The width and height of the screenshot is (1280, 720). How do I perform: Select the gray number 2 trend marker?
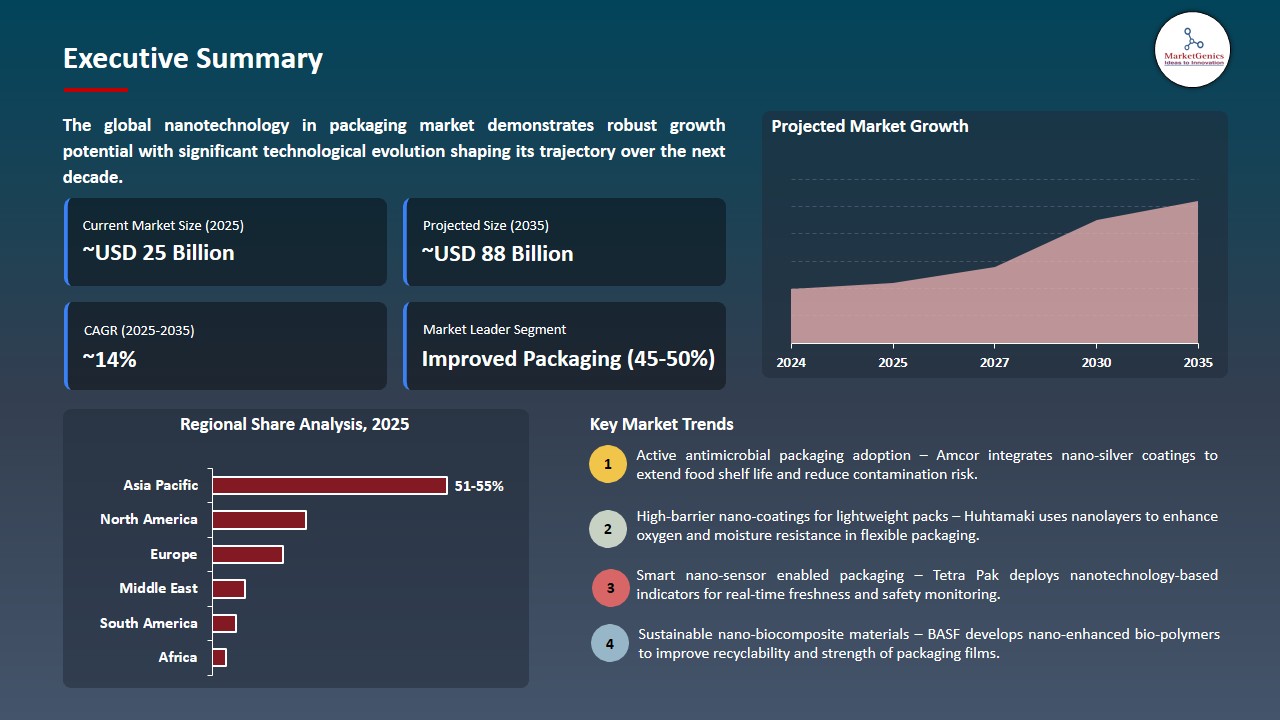(x=608, y=528)
